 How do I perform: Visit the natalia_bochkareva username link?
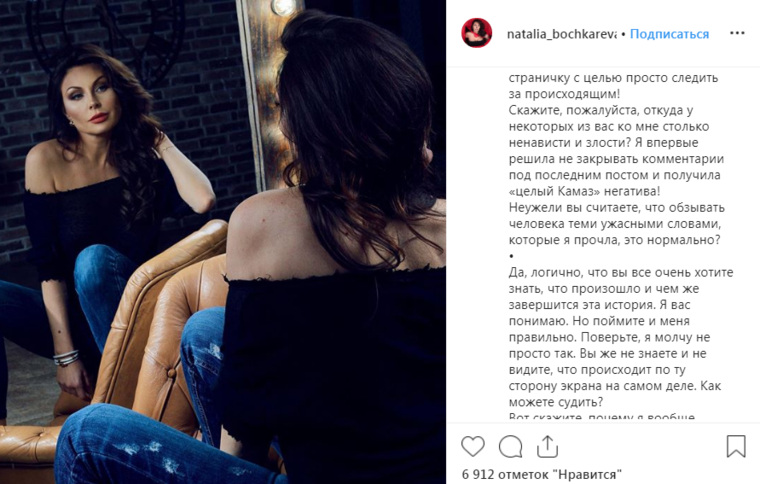pos(561,34)
